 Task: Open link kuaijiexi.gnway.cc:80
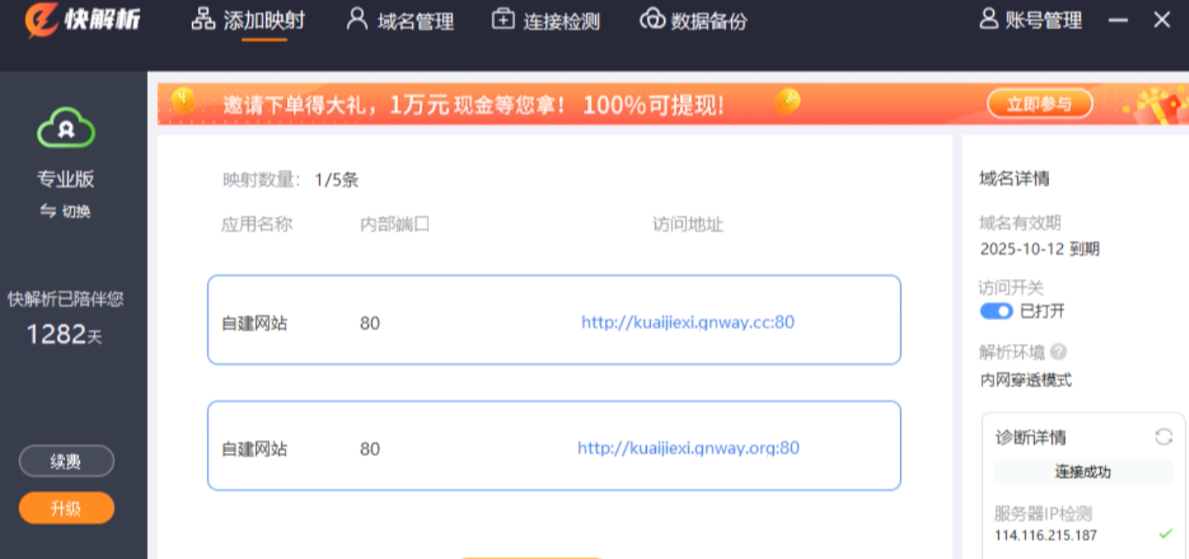tap(688, 322)
